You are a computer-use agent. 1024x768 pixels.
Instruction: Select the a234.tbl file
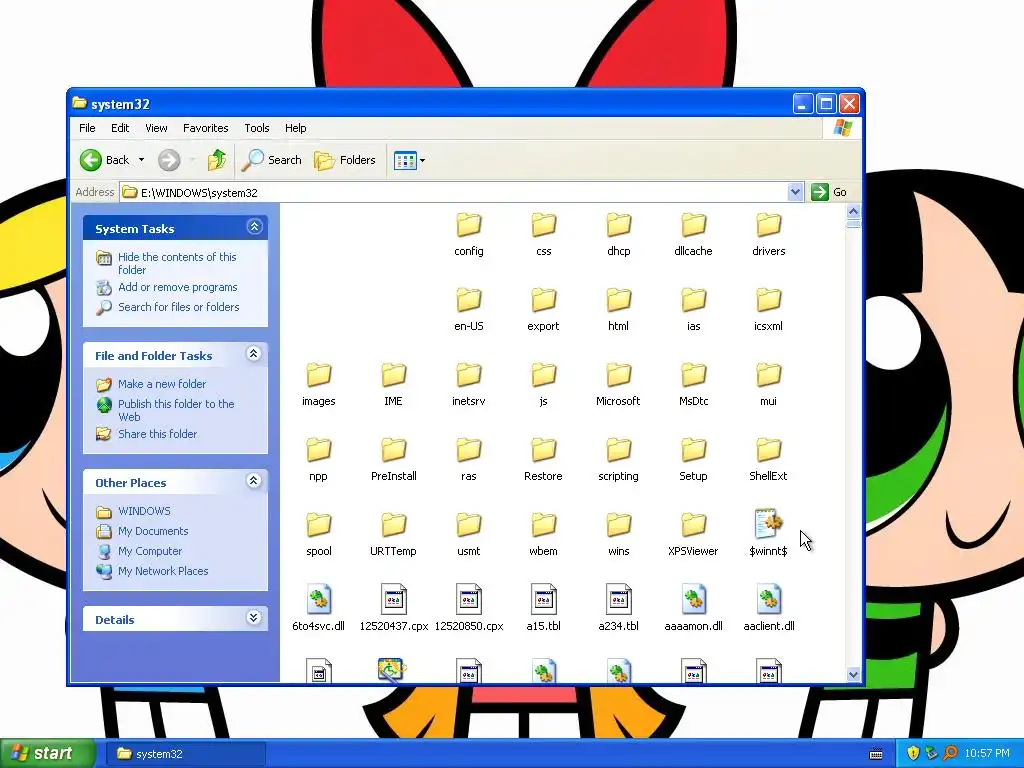coord(618,608)
